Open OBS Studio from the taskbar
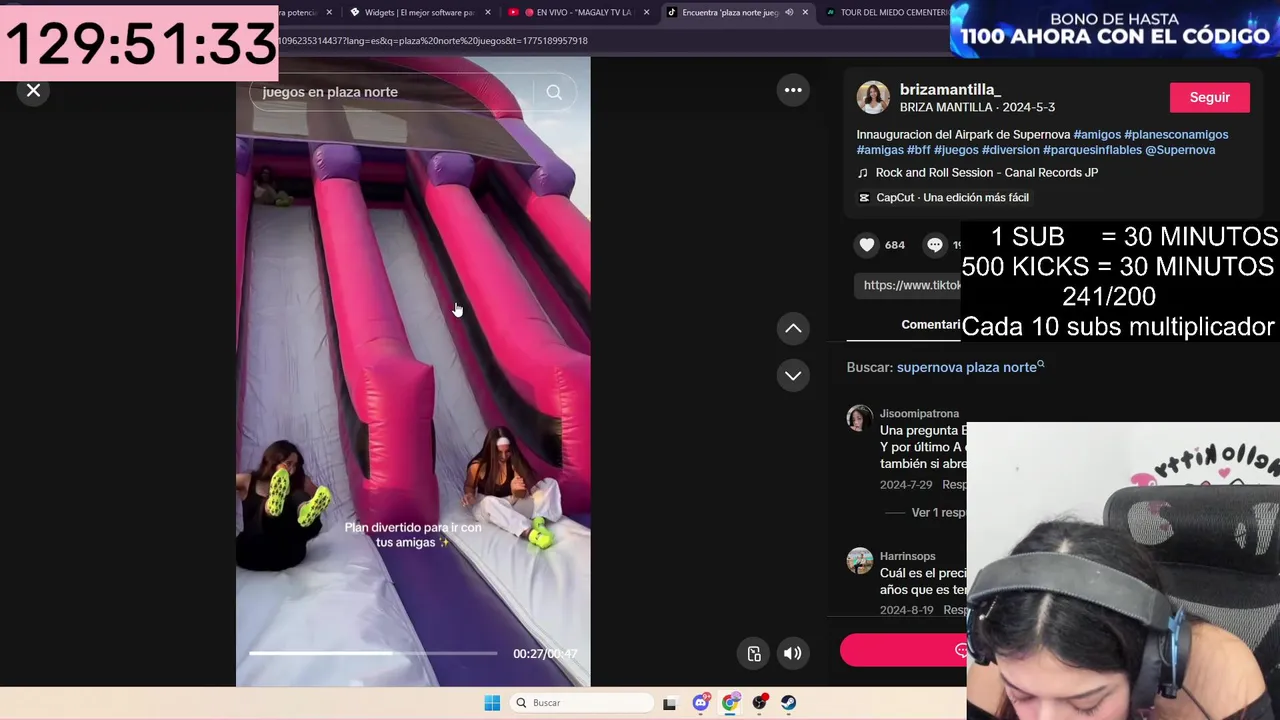The image size is (1280, 720). tap(760, 703)
